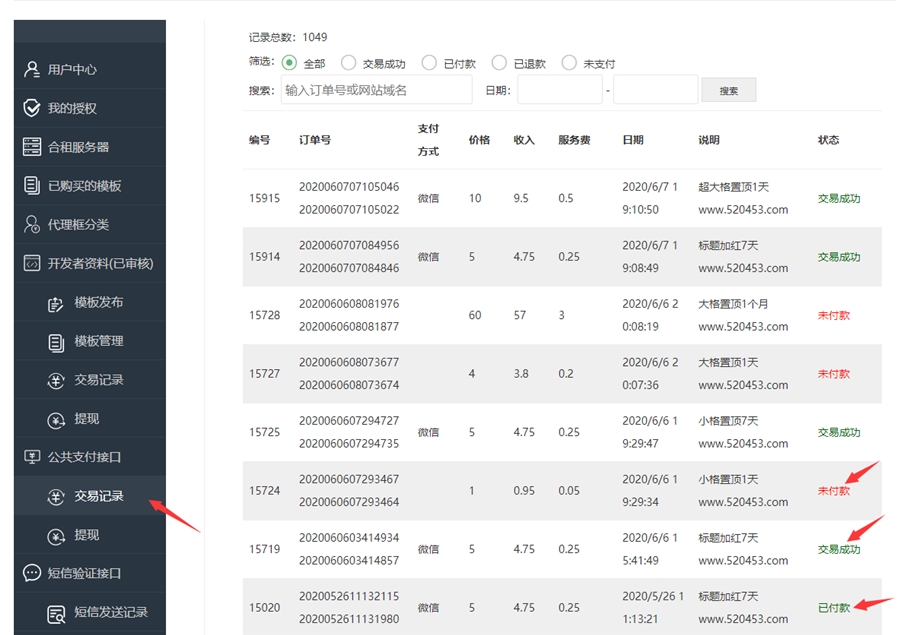The width and height of the screenshot is (900, 635).
Task: Select the 交易成功 filter radio button
Action: tap(348, 63)
